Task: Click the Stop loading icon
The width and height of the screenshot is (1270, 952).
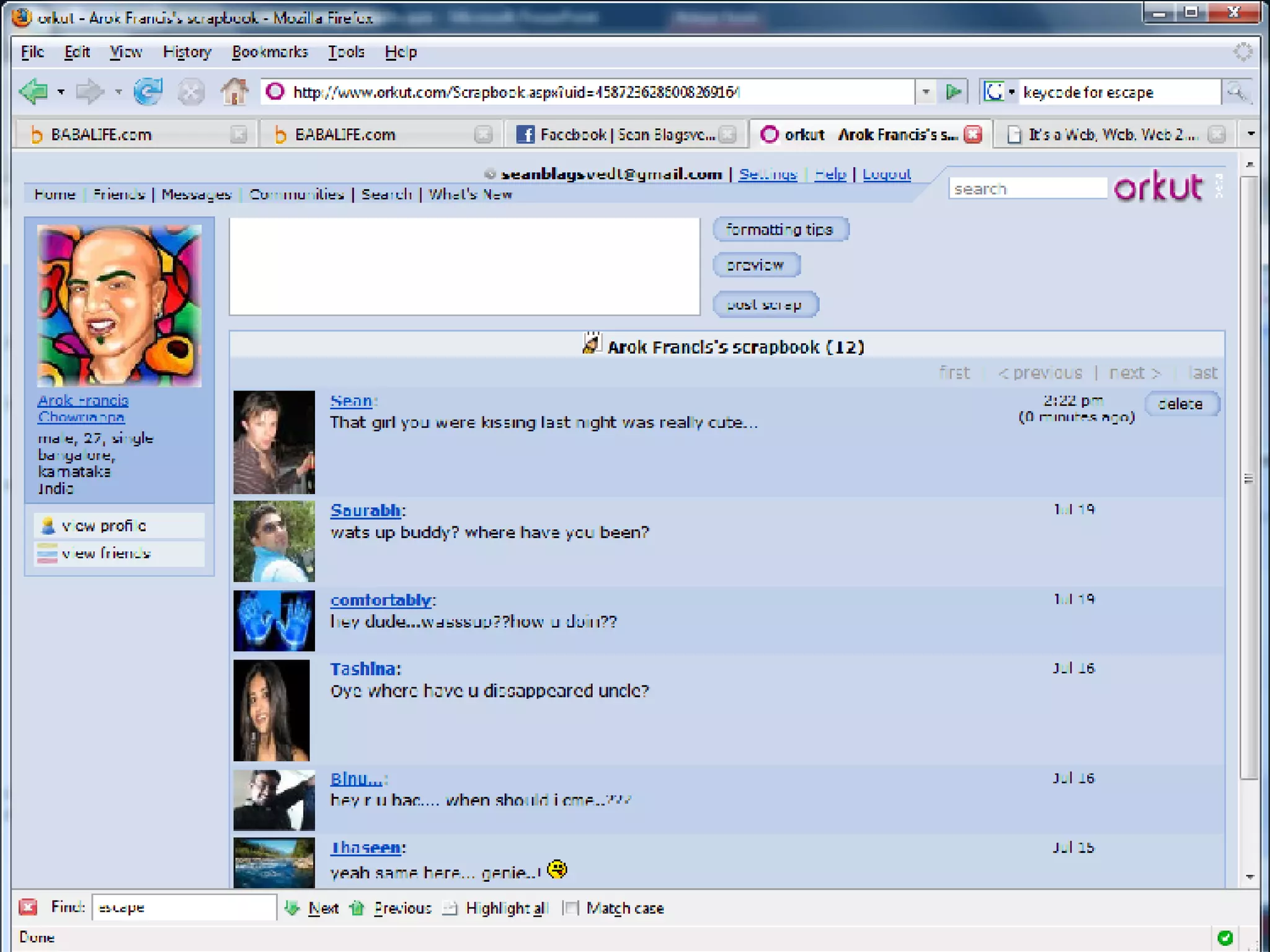Action: [x=191, y=92]
